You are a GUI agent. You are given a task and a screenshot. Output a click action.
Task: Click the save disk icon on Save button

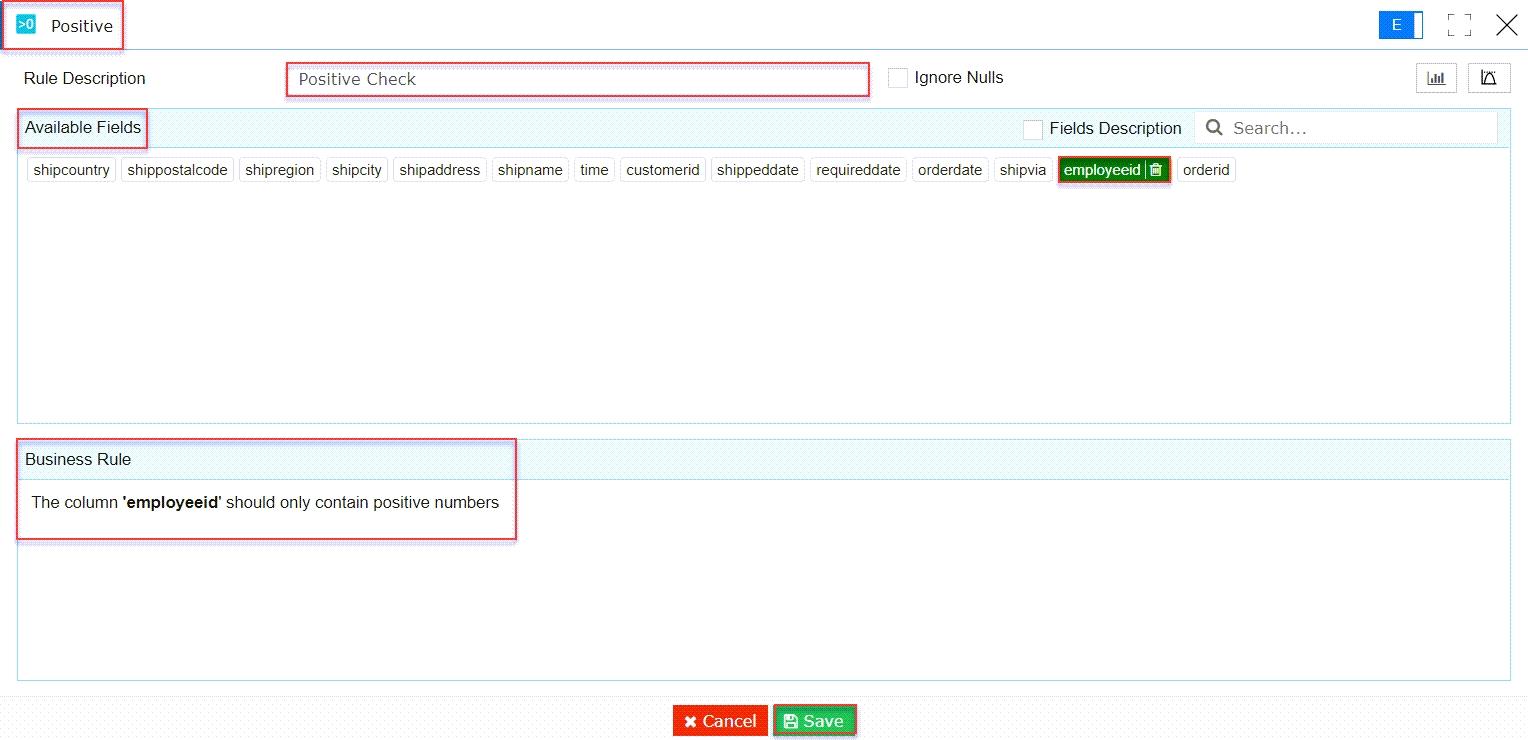pos(791,720)
